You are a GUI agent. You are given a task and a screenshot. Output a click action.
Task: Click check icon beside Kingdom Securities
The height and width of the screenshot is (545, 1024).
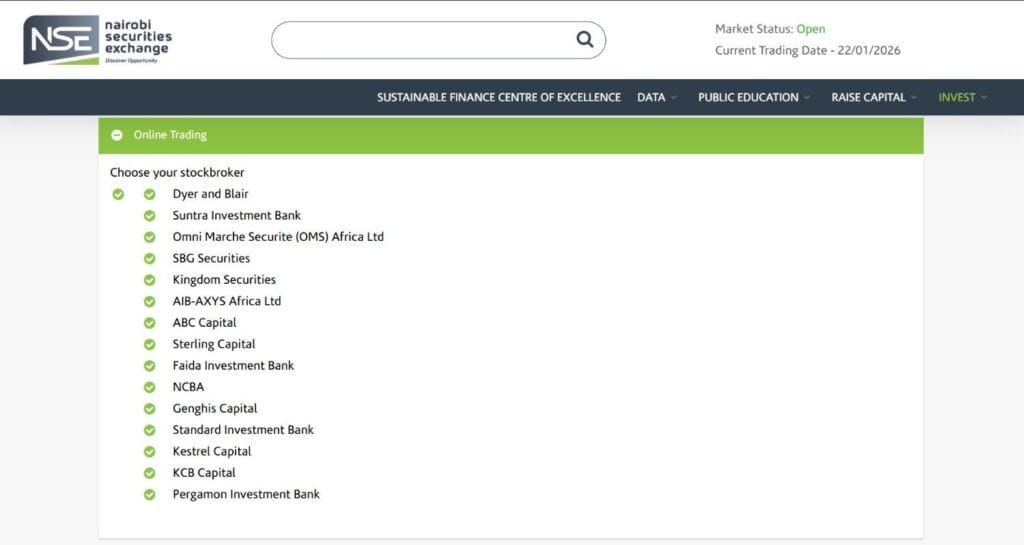150,280
